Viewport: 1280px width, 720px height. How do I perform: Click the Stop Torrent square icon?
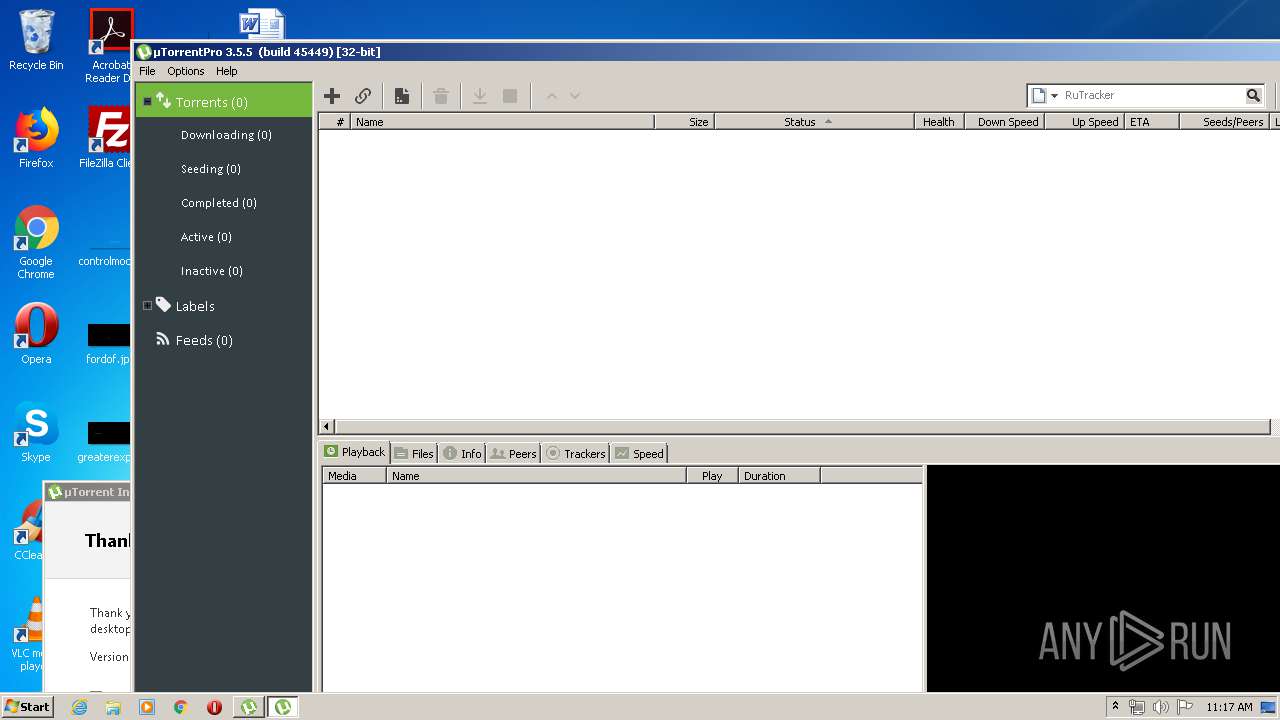510,96
